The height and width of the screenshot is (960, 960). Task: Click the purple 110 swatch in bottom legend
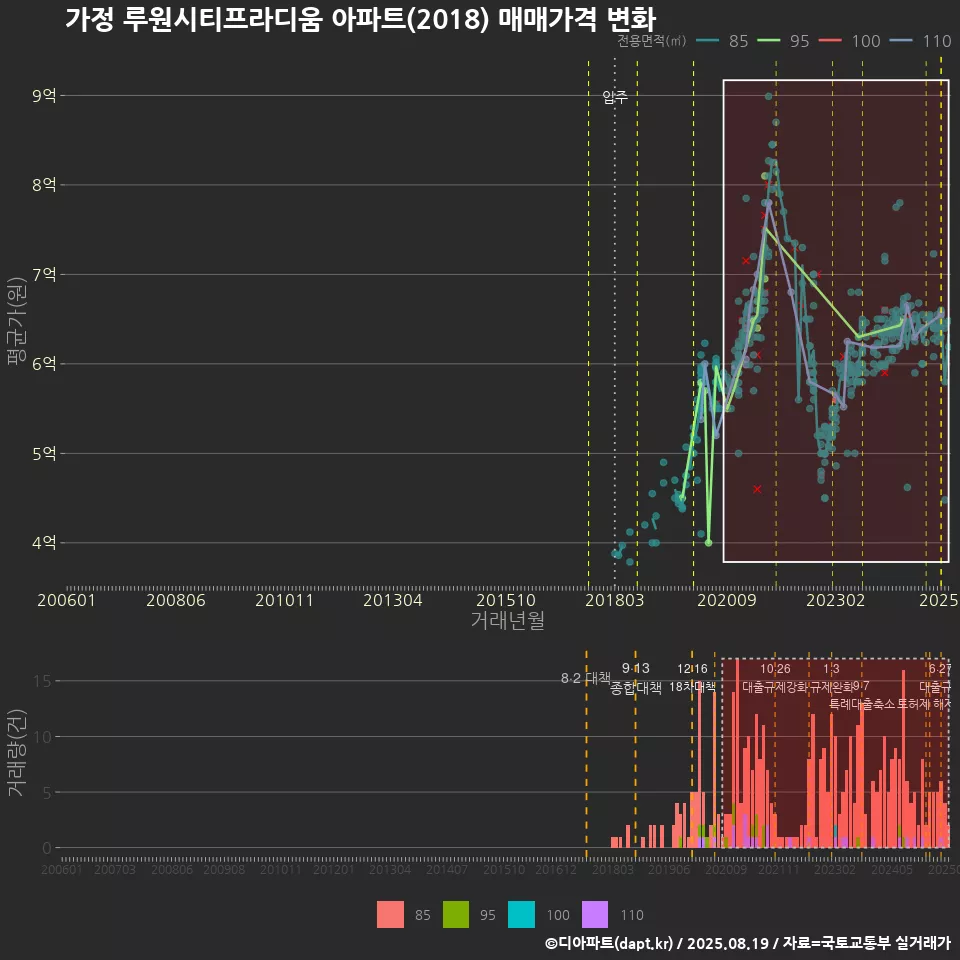click(x=594, y=915)
